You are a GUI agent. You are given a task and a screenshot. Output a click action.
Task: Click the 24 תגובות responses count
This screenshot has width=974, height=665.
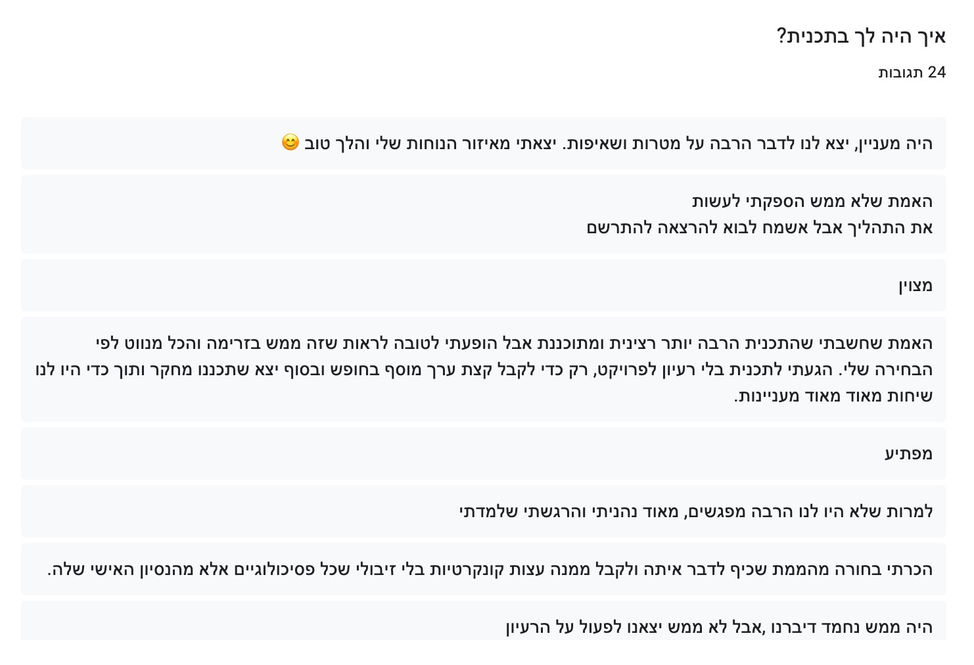point(912,72)
